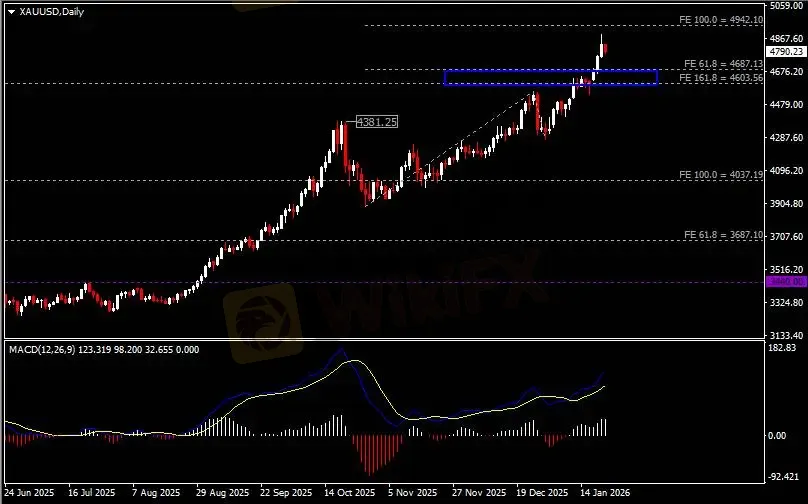
Task: Click the 16 Jul 2025 date label
Action: coord(92,493)
